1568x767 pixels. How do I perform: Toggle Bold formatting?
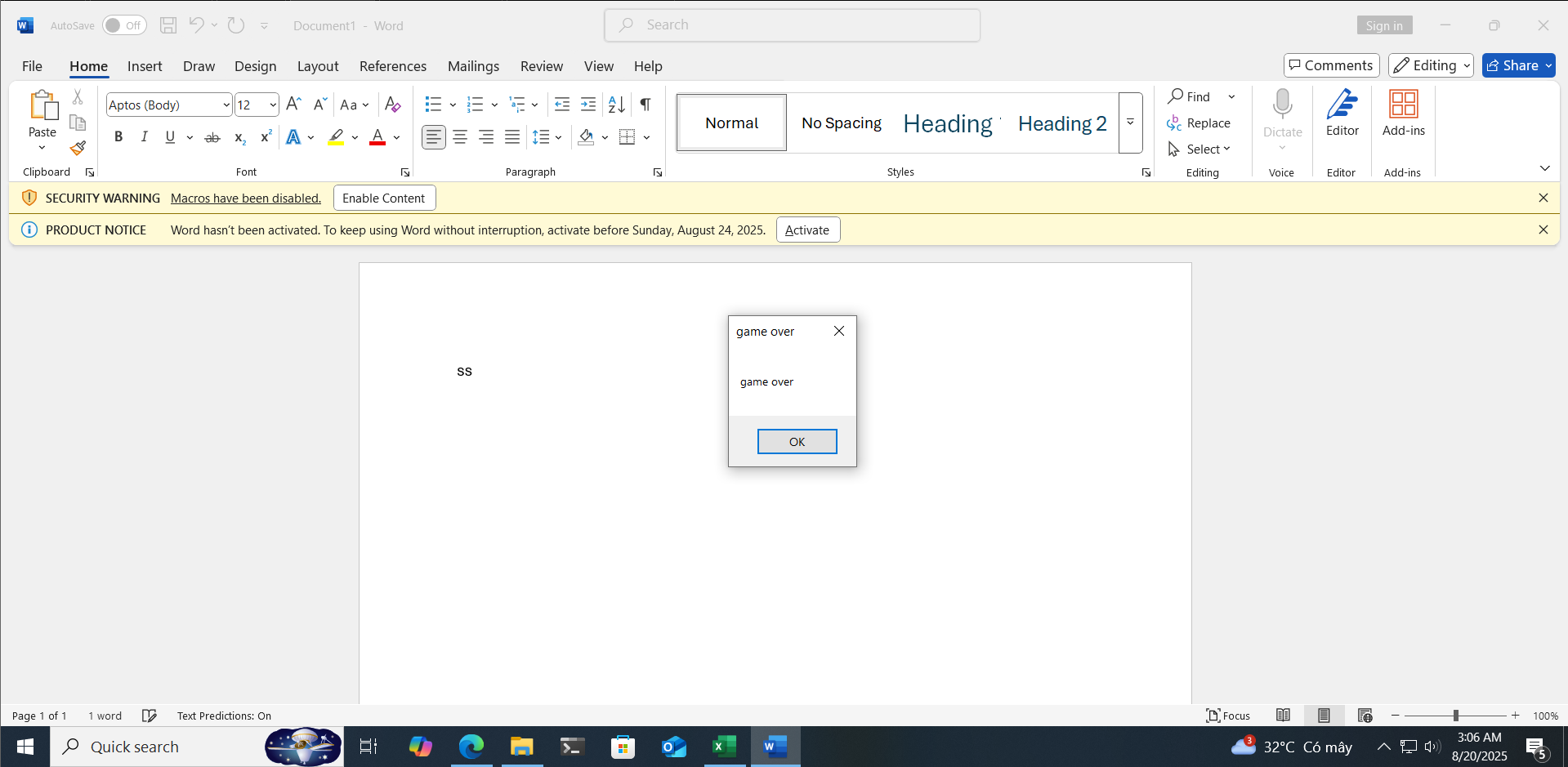pyautogui.click(x=118, y=137)
